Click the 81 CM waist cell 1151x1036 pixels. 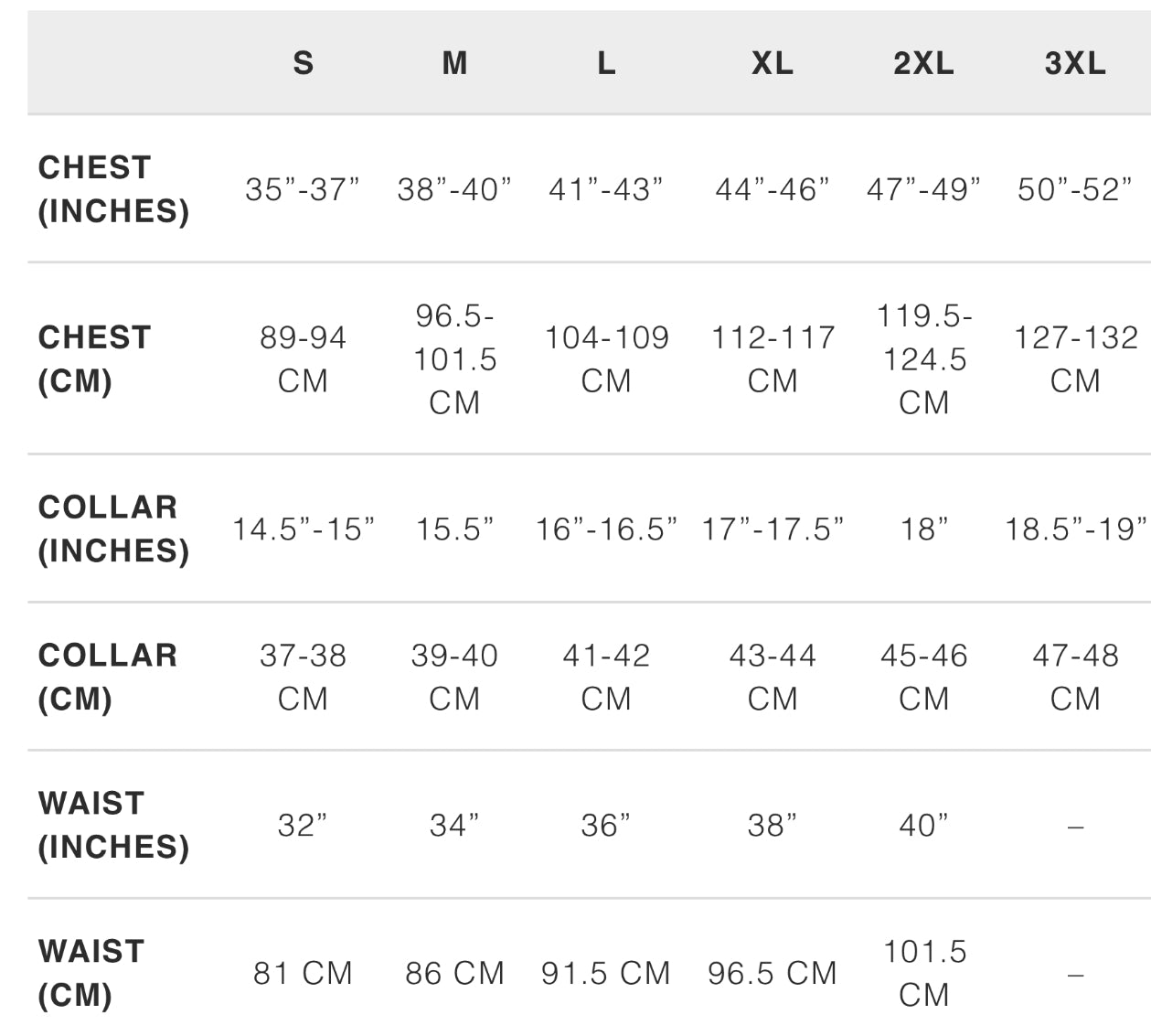303,973
